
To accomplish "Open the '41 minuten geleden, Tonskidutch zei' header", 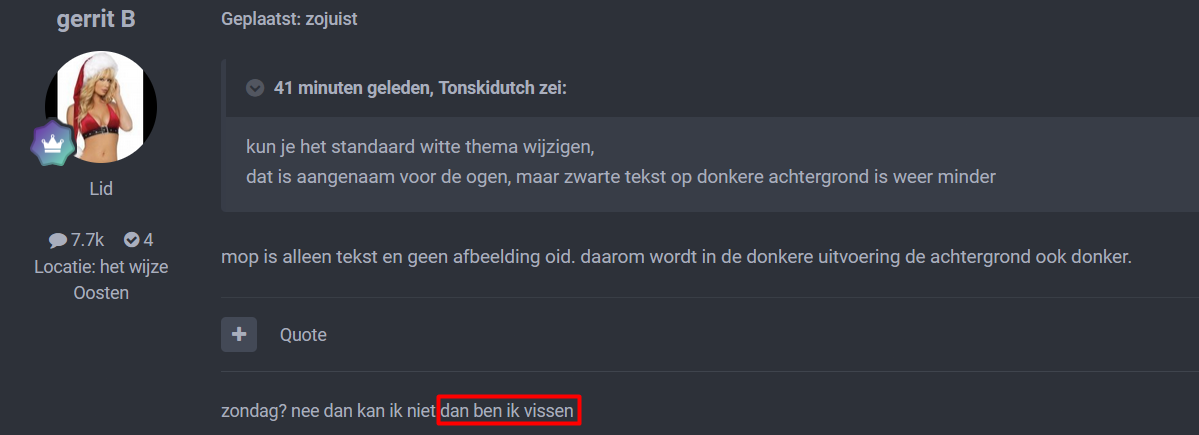I will (420, 89).
